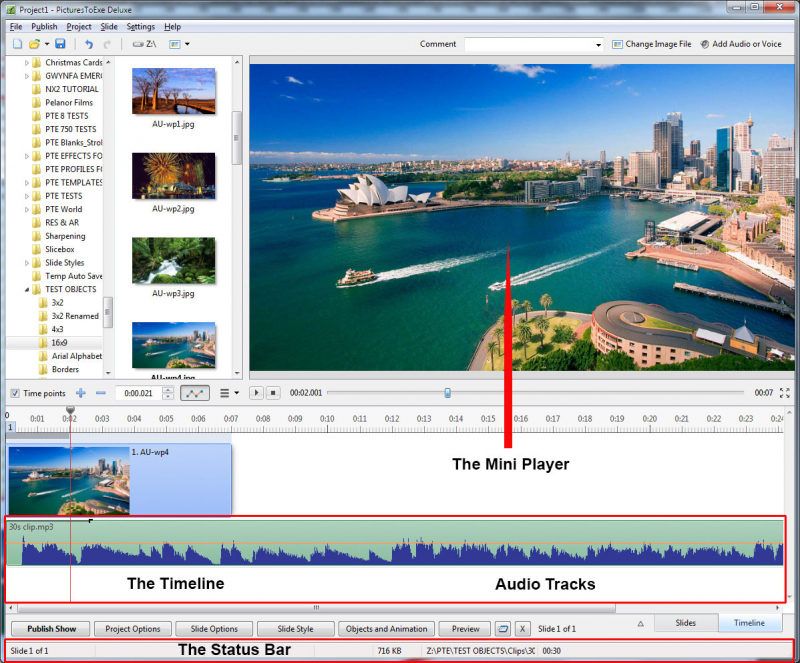Screen dimensions: 800x663
Task: Click the timeline horizontal scrollbar
Action: coord(316,608)
